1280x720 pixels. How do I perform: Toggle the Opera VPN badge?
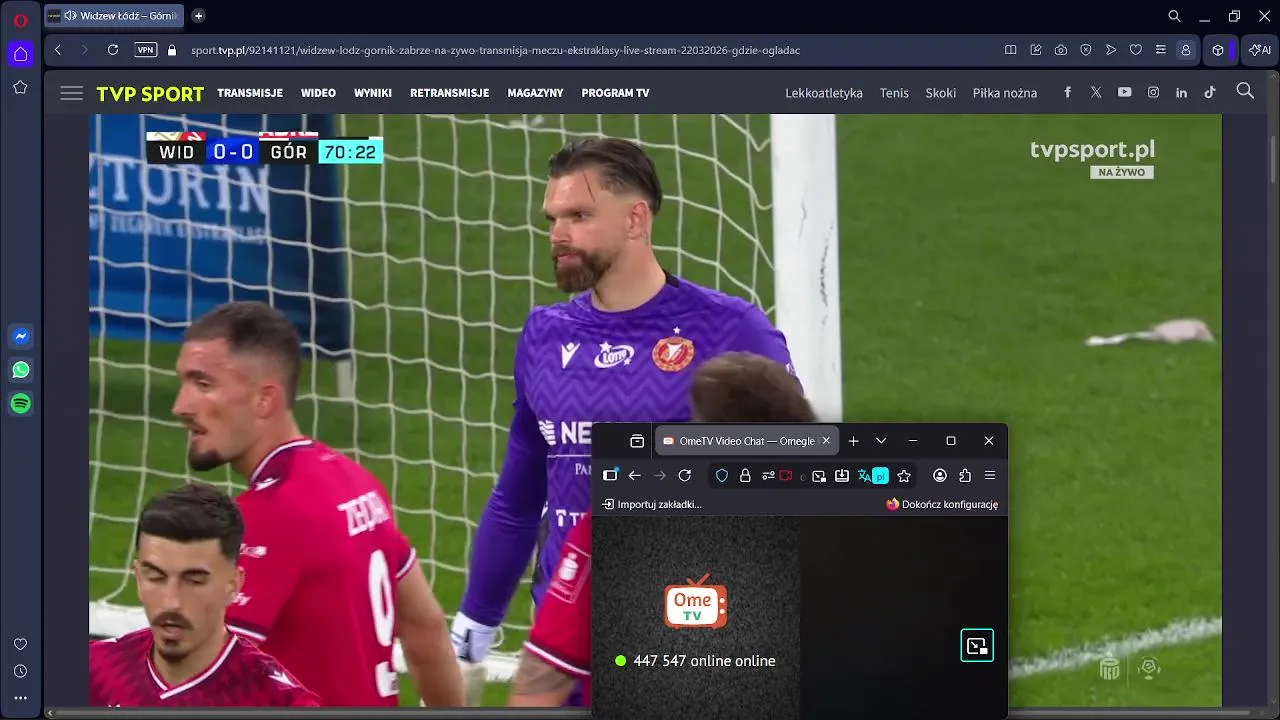[x=146, y=50]
